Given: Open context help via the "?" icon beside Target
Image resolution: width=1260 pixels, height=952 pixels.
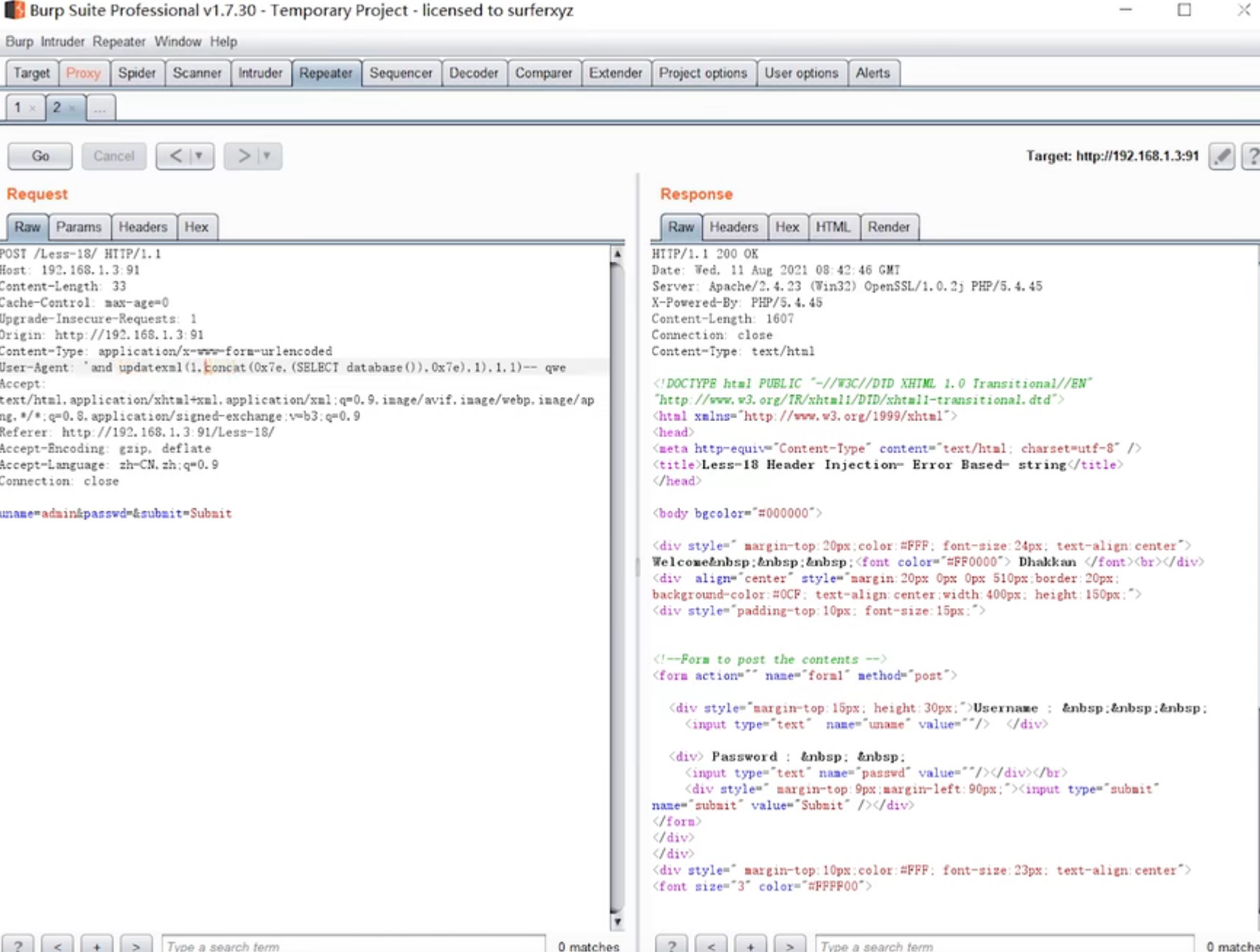Looking at the screenshot, I should coord(1252,156).
